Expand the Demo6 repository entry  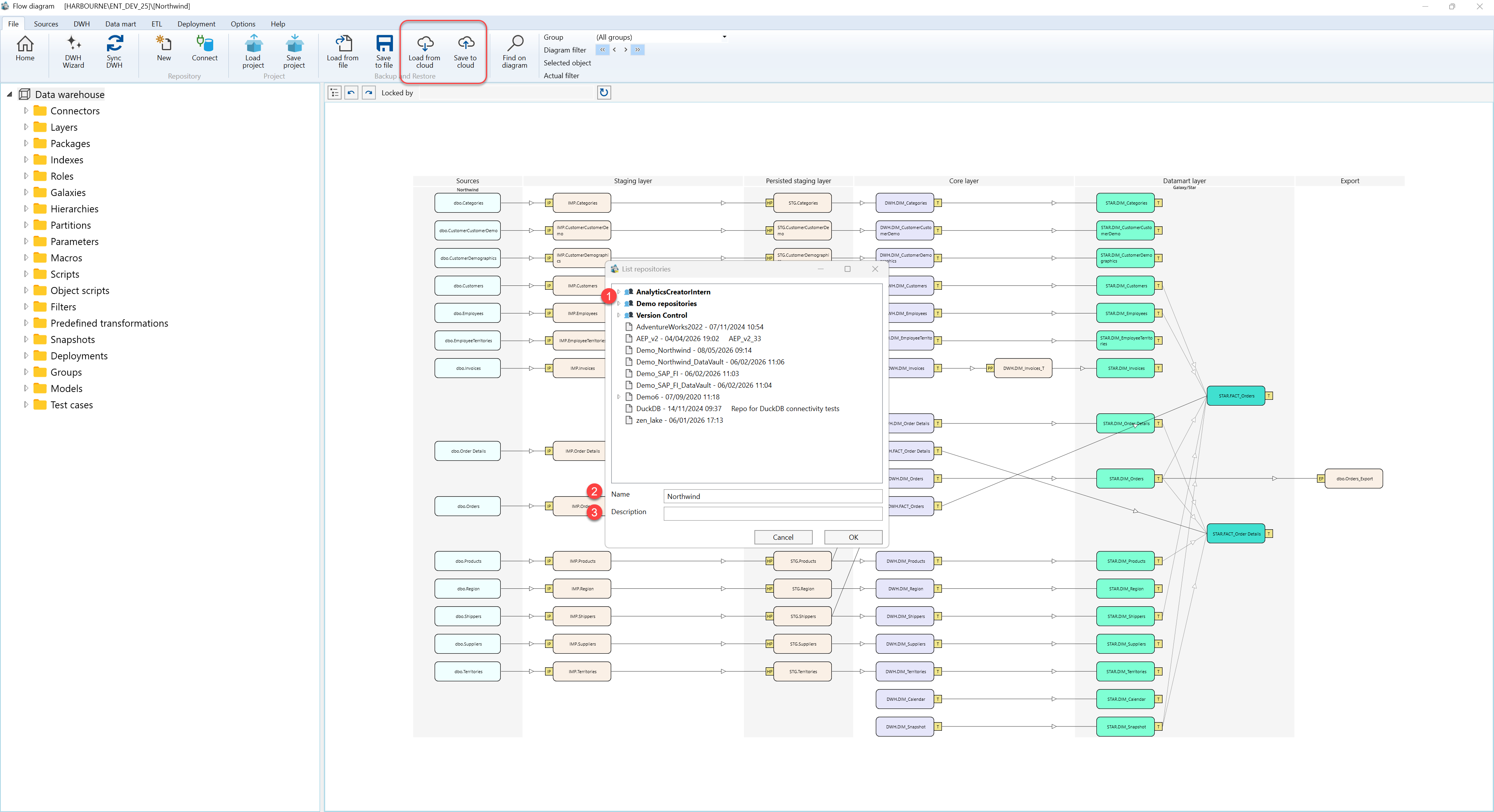click(x=619, y=397)
